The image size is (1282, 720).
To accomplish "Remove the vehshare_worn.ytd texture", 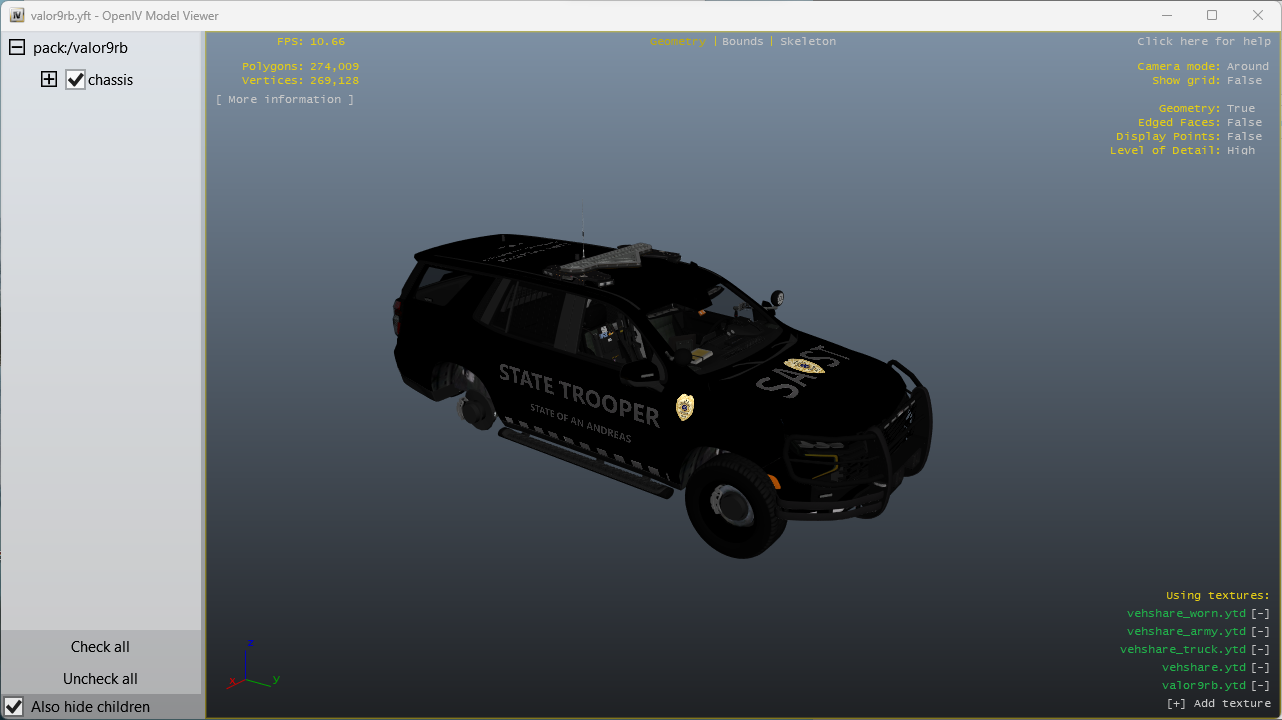I will click(x=1260, y=614).
